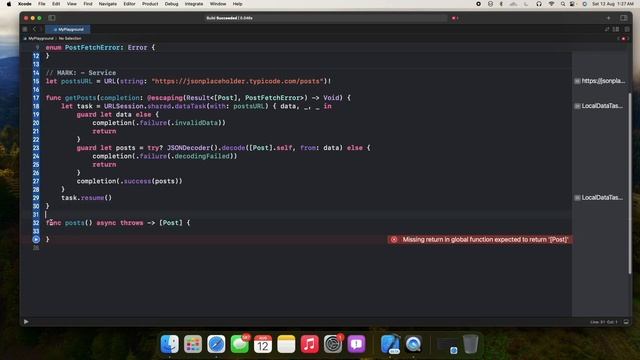Click the line 29 LocalDataTas... result text

point(602,198)
